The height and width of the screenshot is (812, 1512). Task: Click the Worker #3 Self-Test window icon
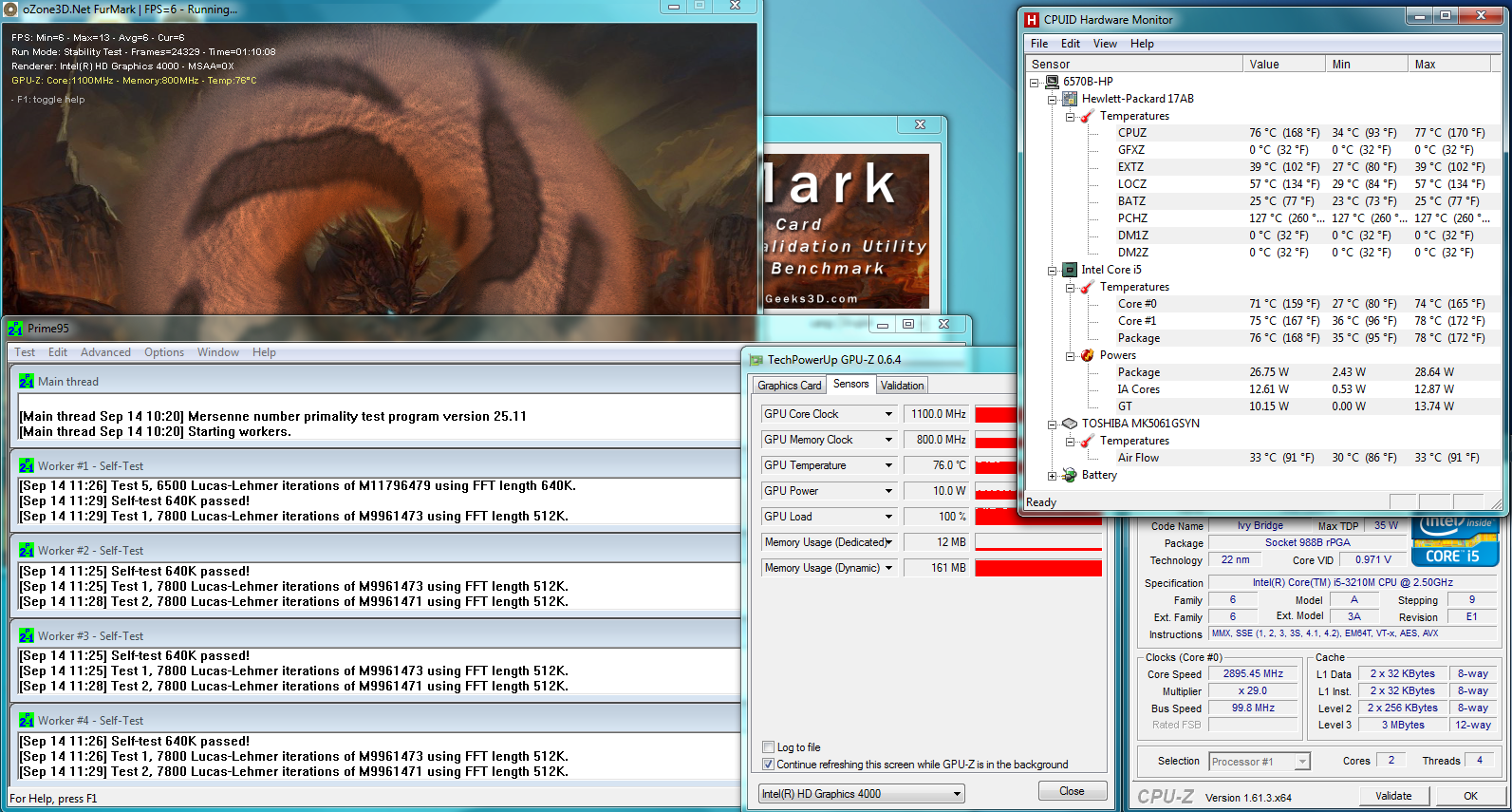(x=27, y=636)
